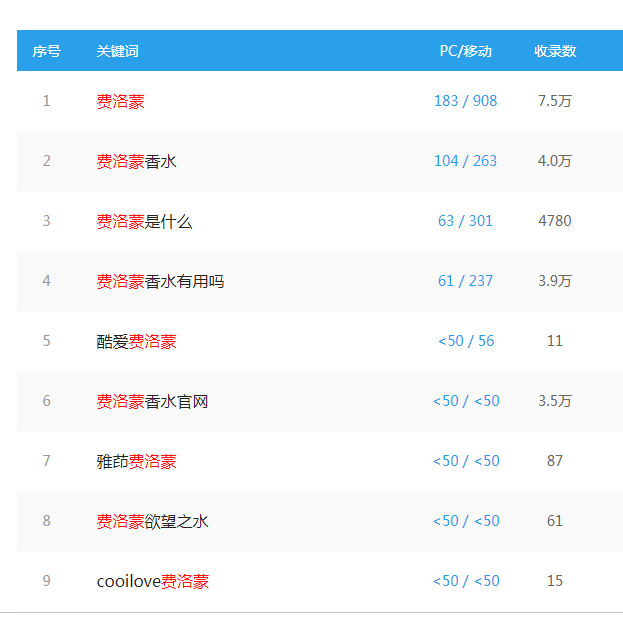Open keyword 雅茚费洛蒙 link

coord(136,461)
